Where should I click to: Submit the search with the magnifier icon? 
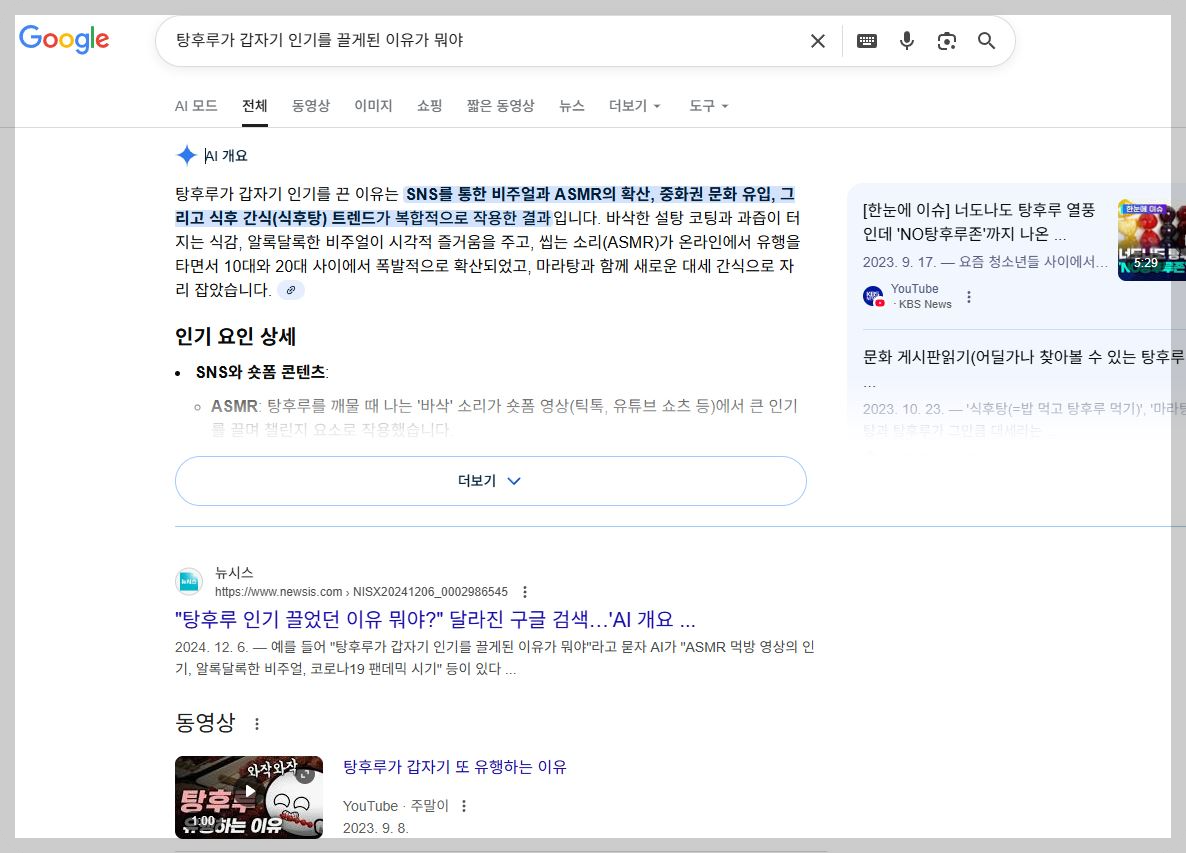(986, 41)
